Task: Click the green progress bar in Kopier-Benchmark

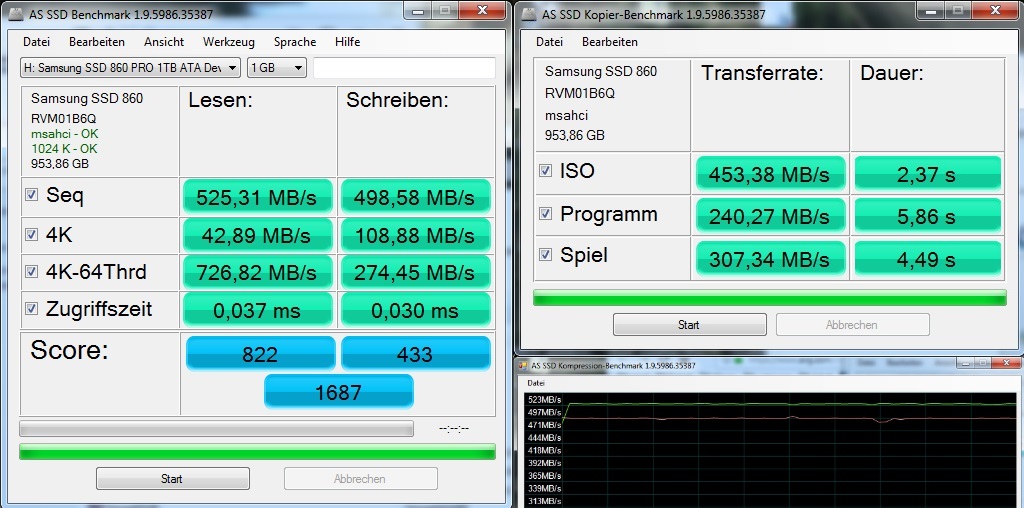Action: 770,298
